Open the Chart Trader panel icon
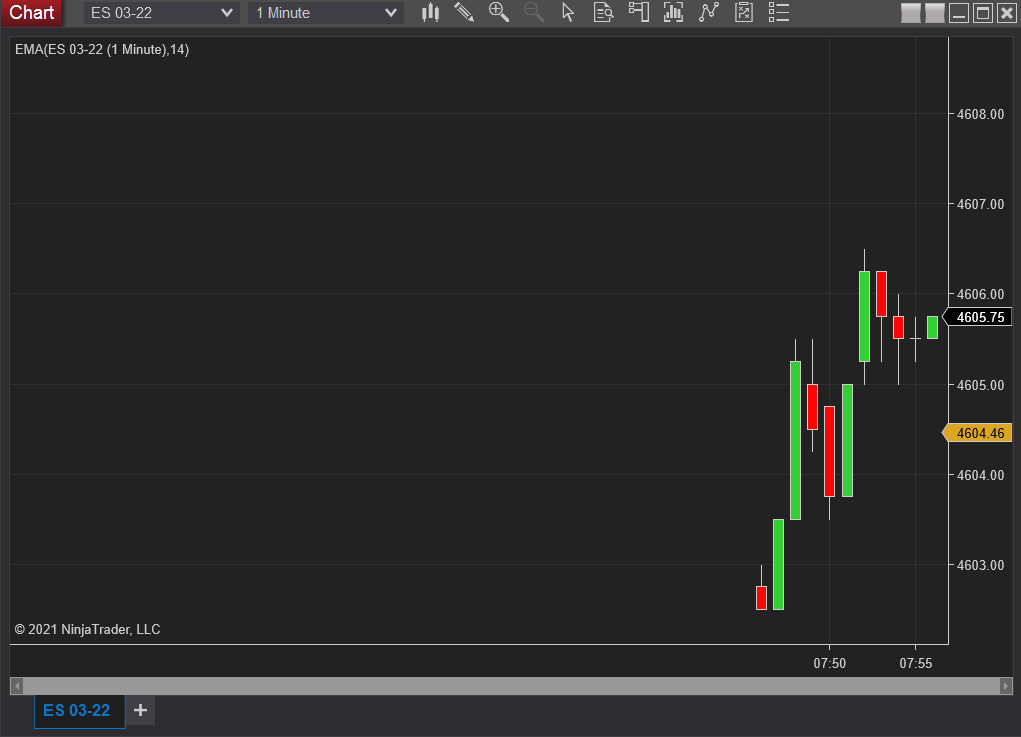Screen dimensions: 1021x737 point(639,12)
